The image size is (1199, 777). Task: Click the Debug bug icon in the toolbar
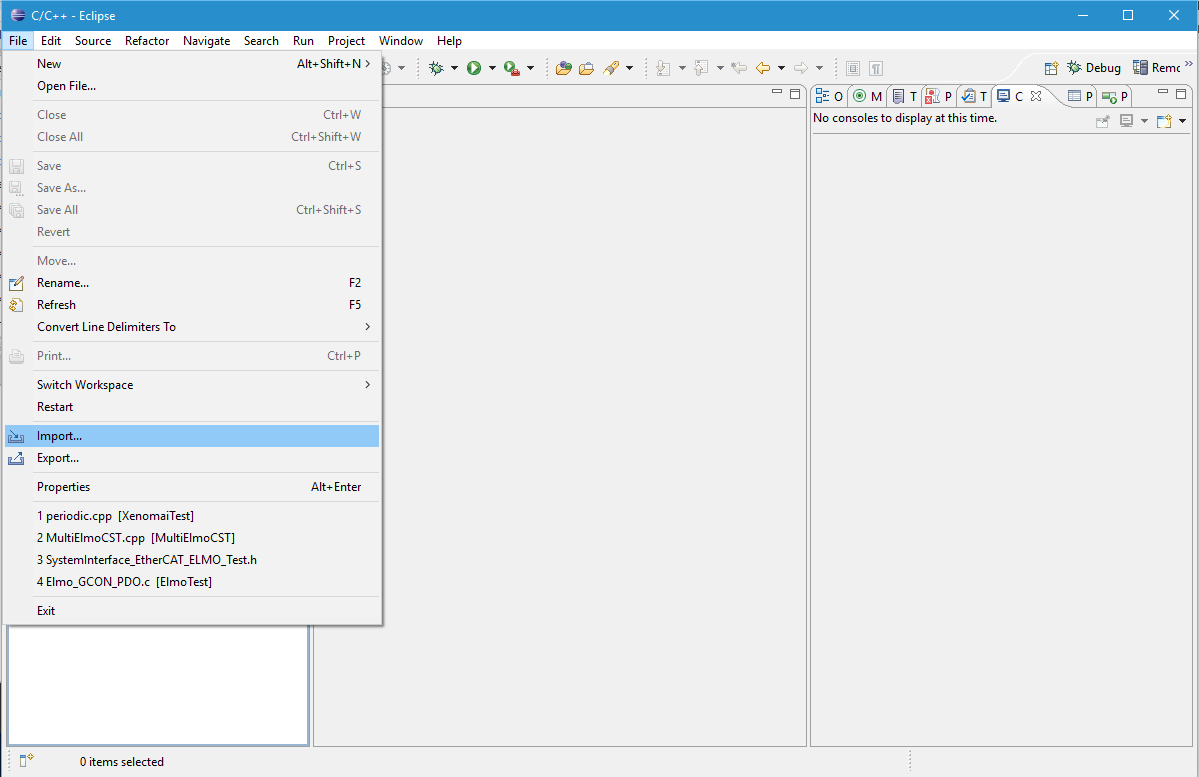pos(437,68)
